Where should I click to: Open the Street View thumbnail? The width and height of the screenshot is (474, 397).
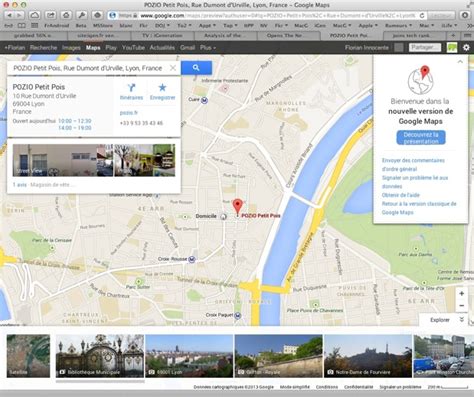63,160
